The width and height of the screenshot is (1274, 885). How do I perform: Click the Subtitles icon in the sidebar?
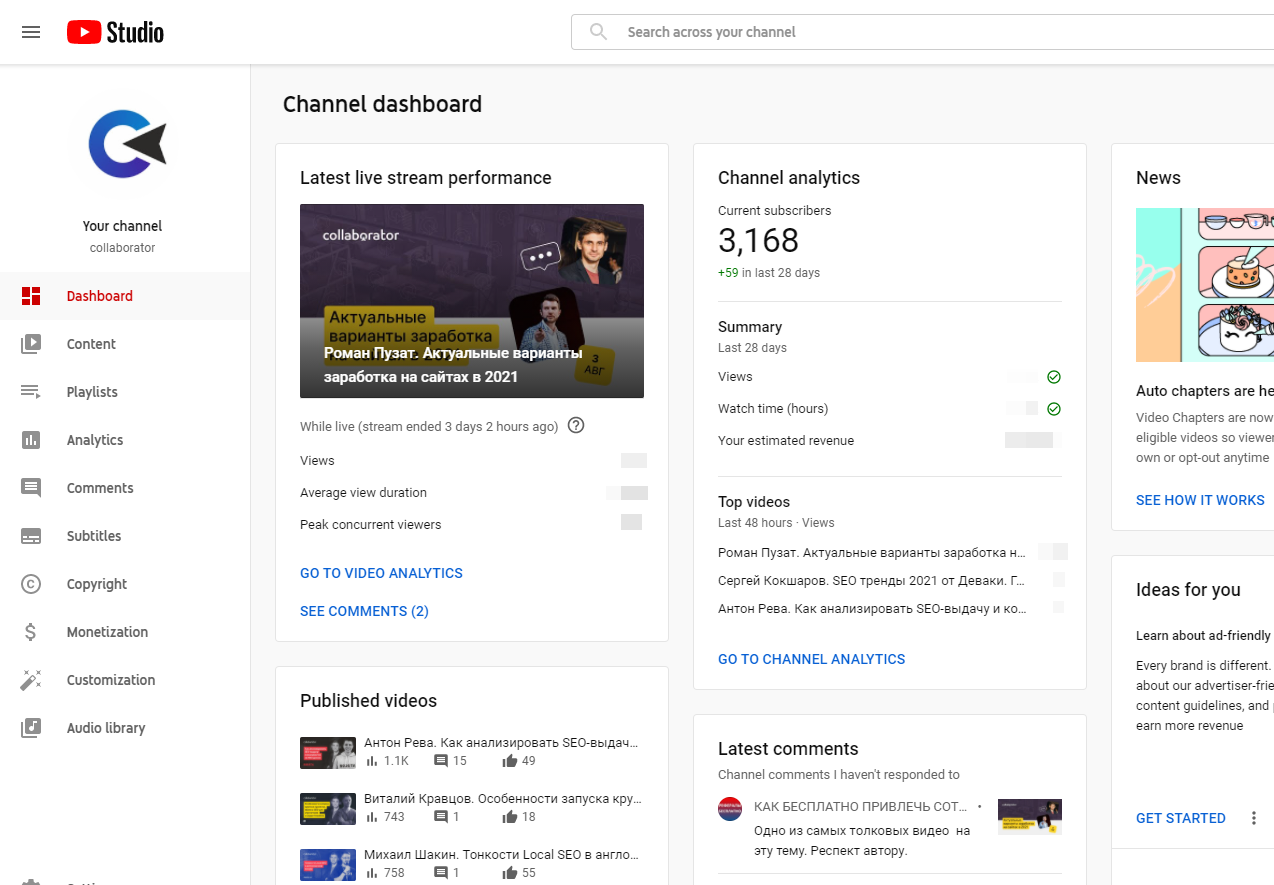pos(31,536)
